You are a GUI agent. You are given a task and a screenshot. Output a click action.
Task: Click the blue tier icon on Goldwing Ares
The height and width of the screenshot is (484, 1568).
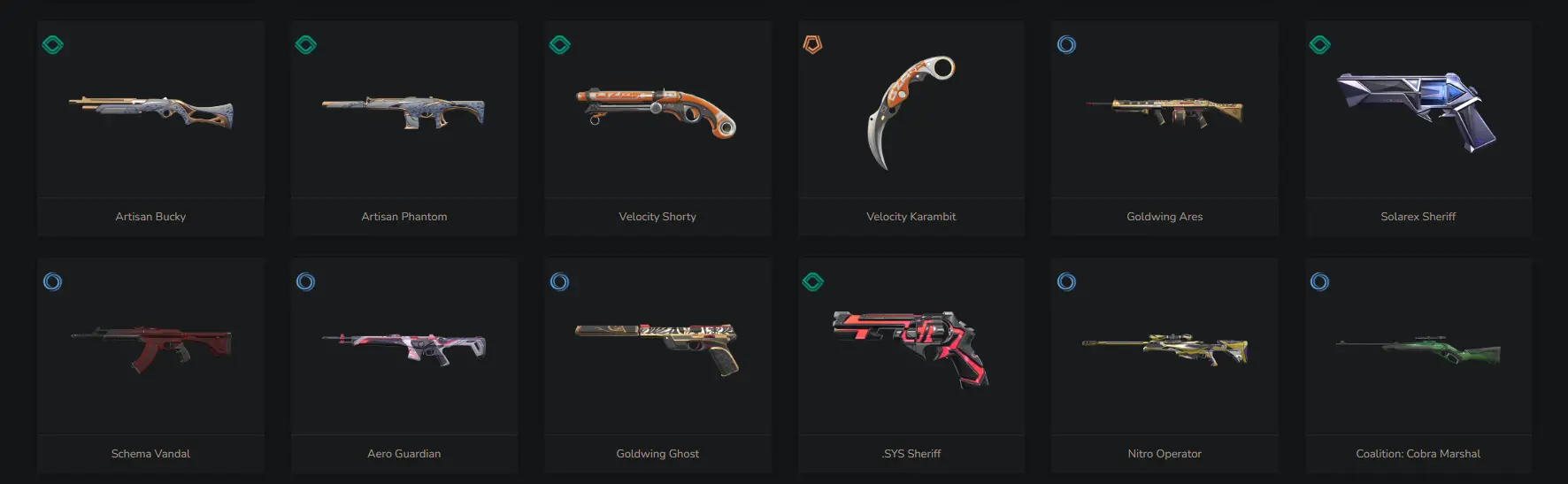pyautogui.click(x=1067, y=44)
